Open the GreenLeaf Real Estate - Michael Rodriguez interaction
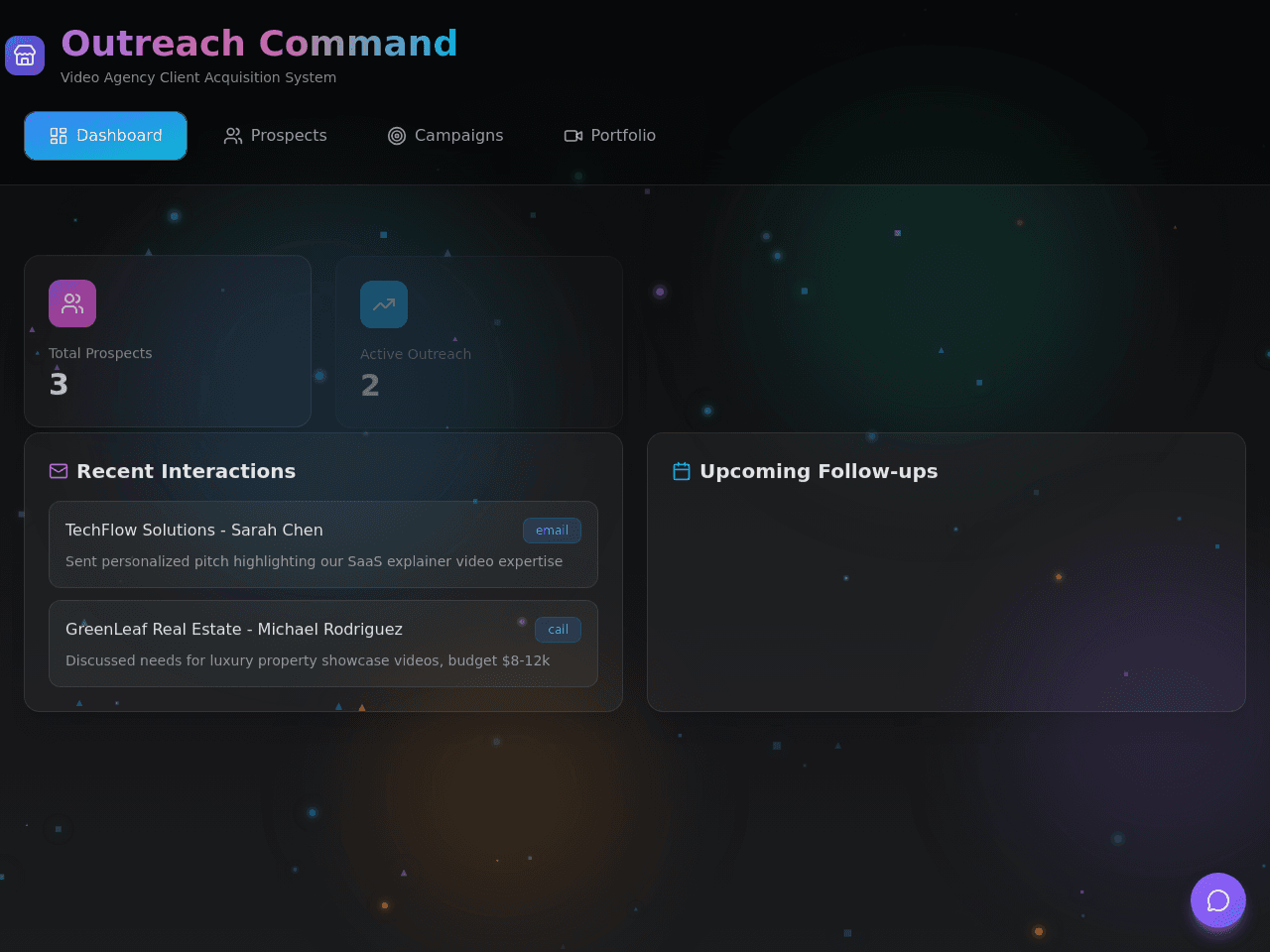This screenshot has width=1270, height=952. click(323, 644)
